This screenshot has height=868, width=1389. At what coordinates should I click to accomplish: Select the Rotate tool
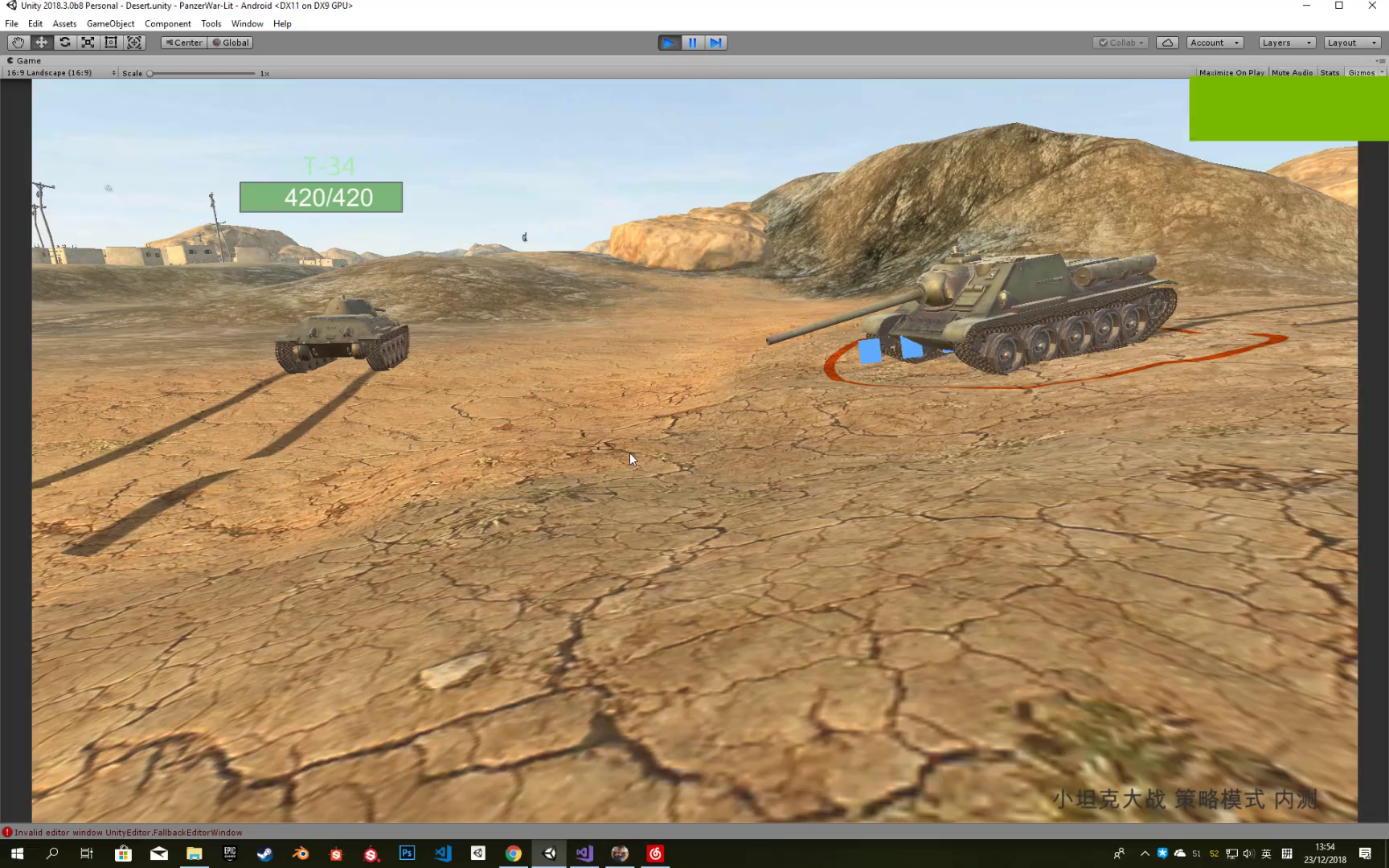(64, 43)
